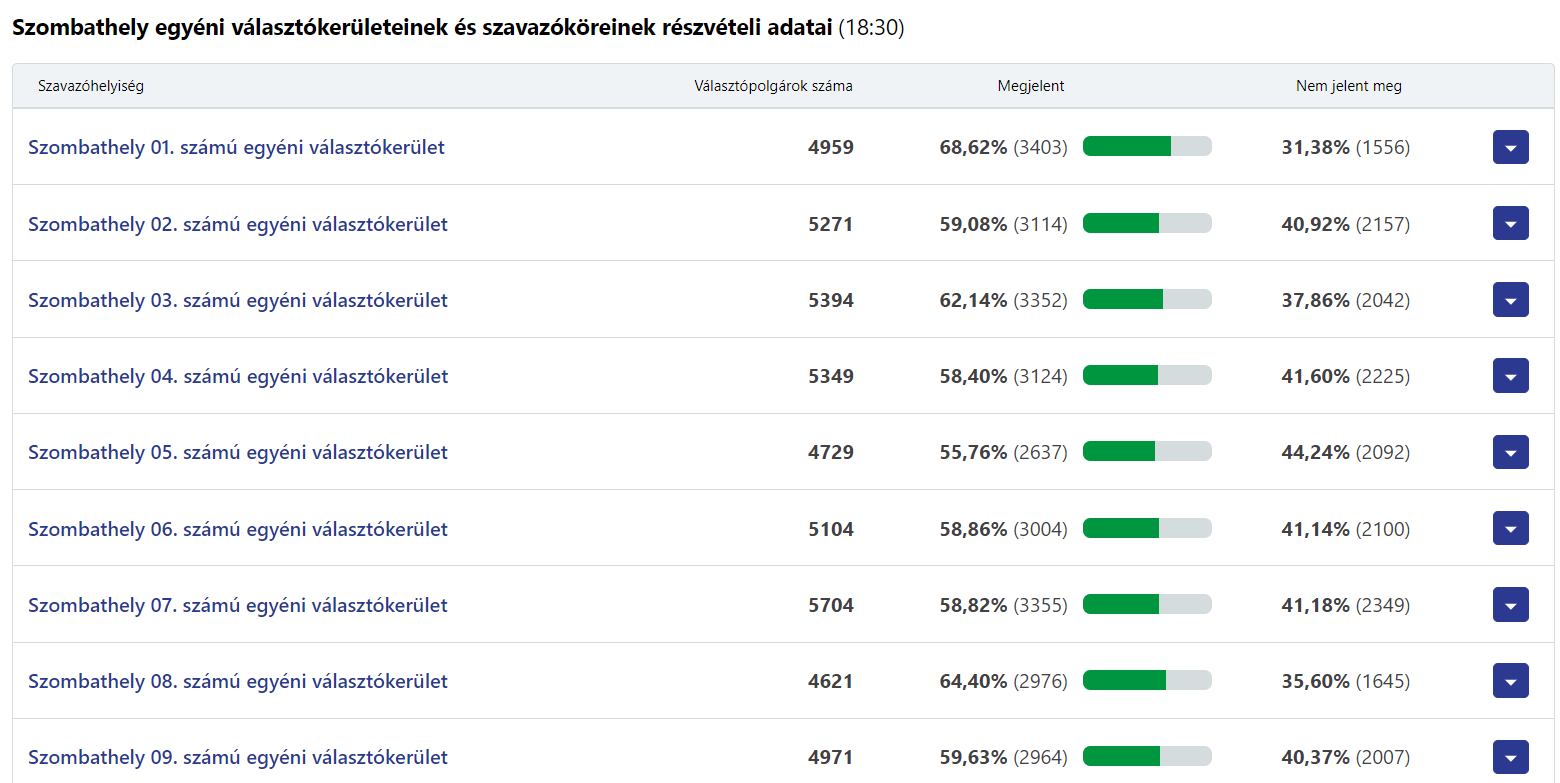Open Szombathely 01. számú egyéni választókerület link
This screenshot has height=783, width=1560.
(x=236, y=148)
